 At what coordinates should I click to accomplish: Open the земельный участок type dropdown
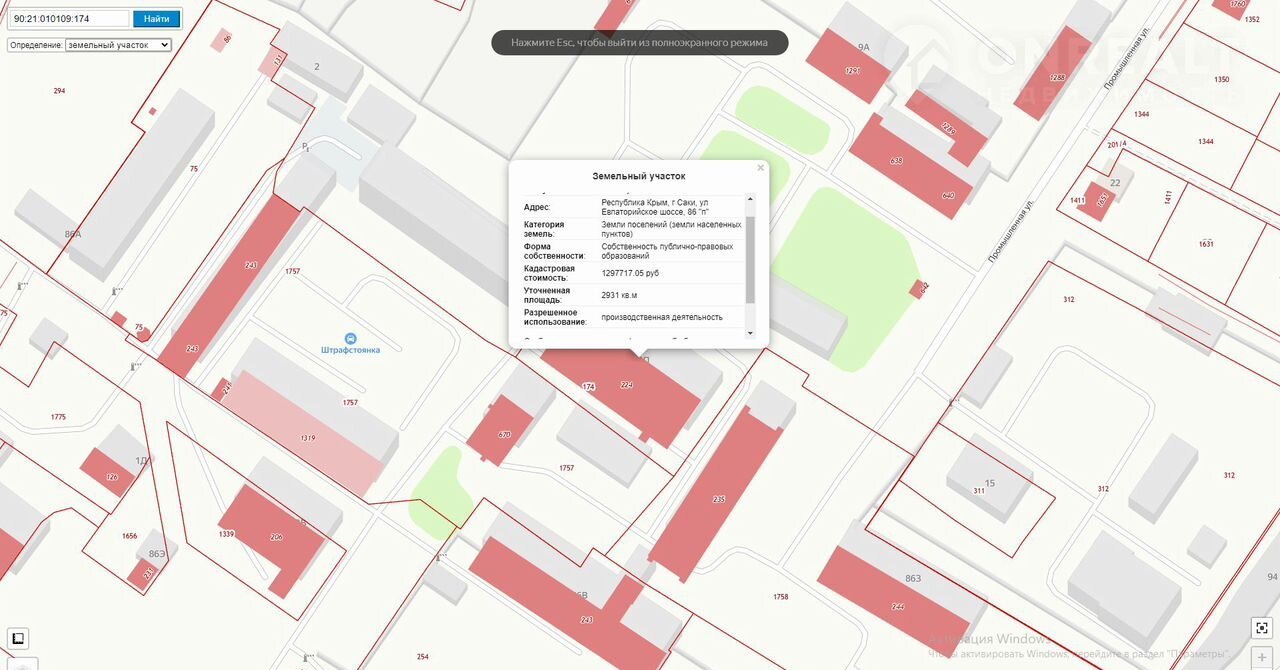point(118,45)
